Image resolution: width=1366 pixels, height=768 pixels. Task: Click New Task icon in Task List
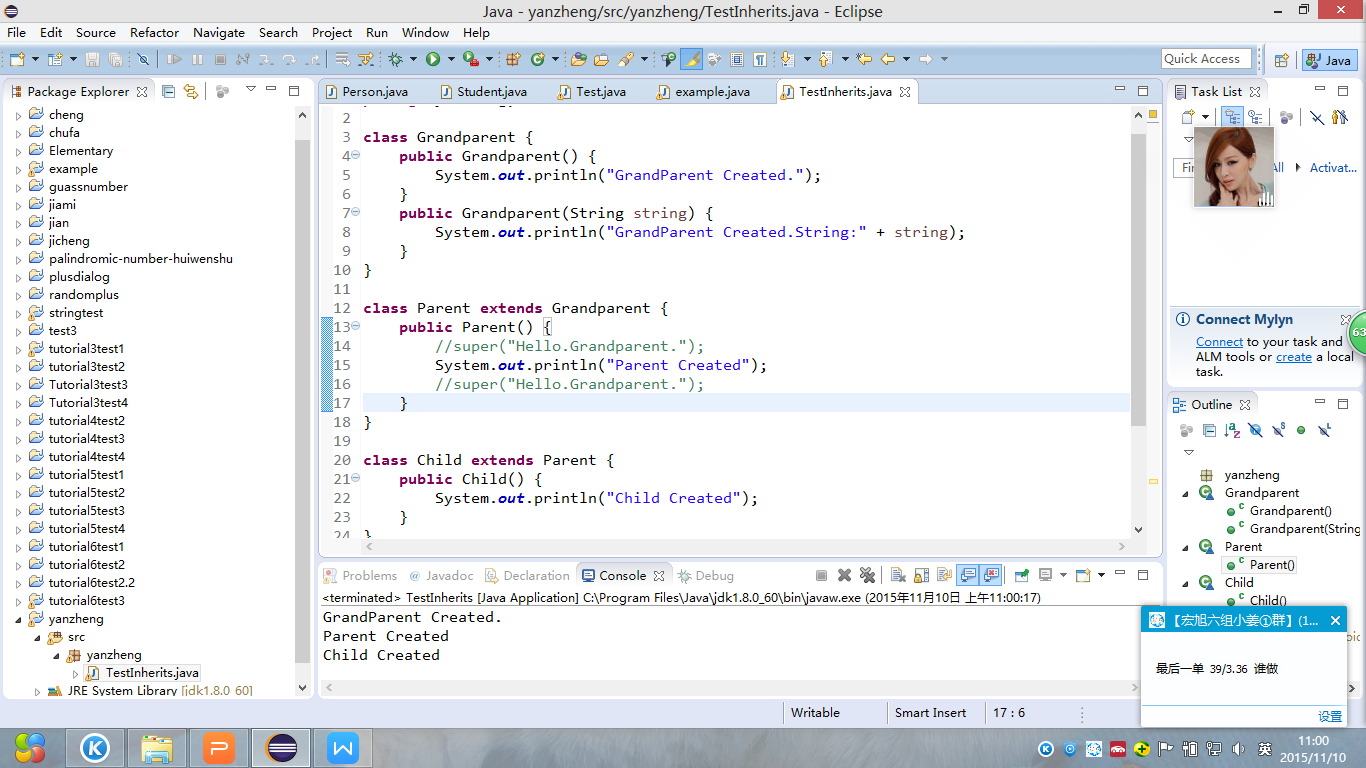pos(1188,117)
